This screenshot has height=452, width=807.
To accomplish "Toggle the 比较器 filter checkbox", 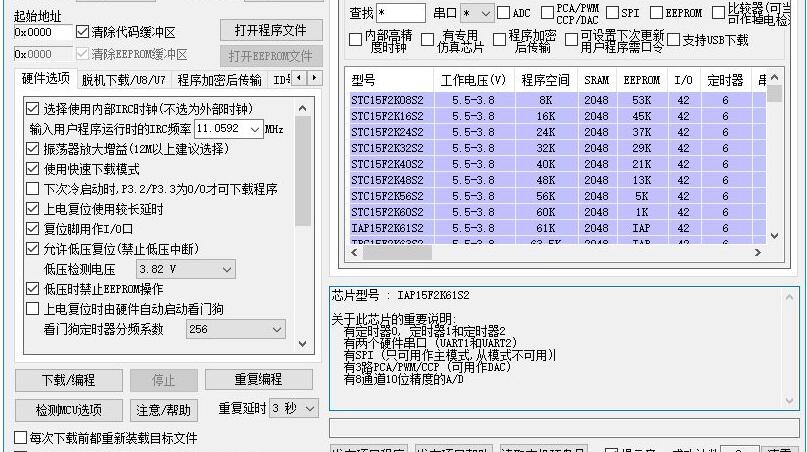I will click(x=718, y=13).
